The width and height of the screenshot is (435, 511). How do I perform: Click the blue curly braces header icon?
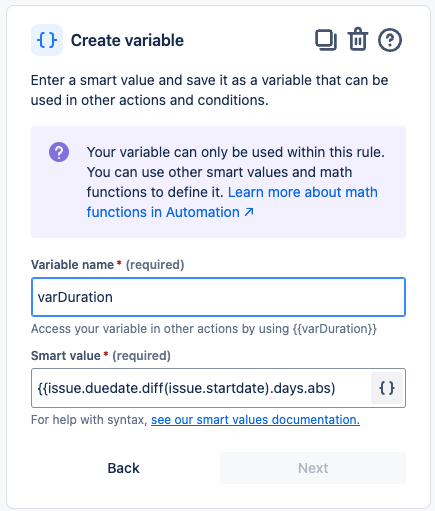(x=47, y=40)
